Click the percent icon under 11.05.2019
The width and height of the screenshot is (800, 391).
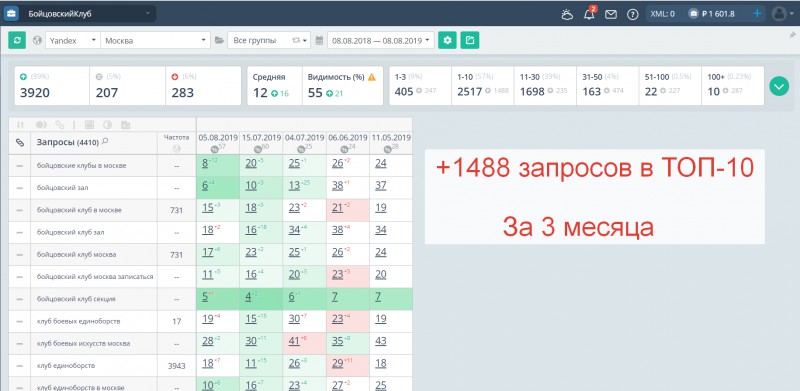click(389, 149)
